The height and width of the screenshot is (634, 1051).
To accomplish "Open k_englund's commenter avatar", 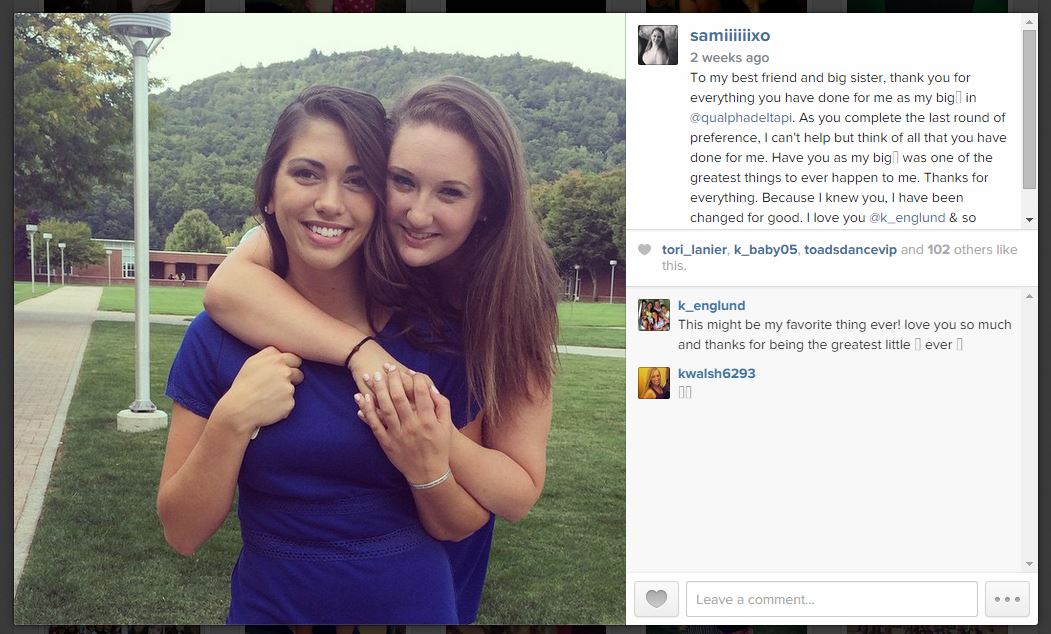I will click(654, 315).
